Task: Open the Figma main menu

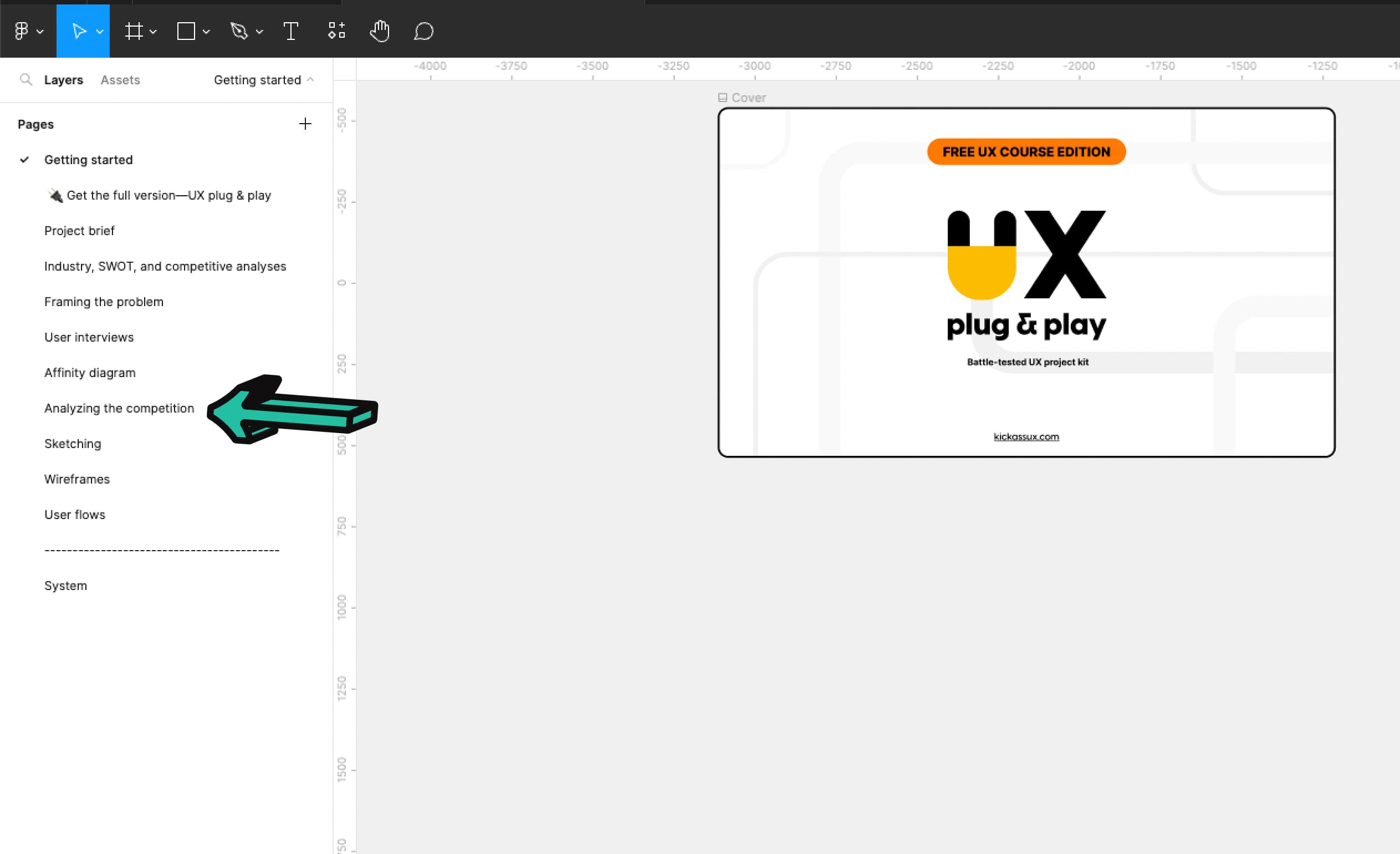Action: pyautogui.click(x=22, y=30)
